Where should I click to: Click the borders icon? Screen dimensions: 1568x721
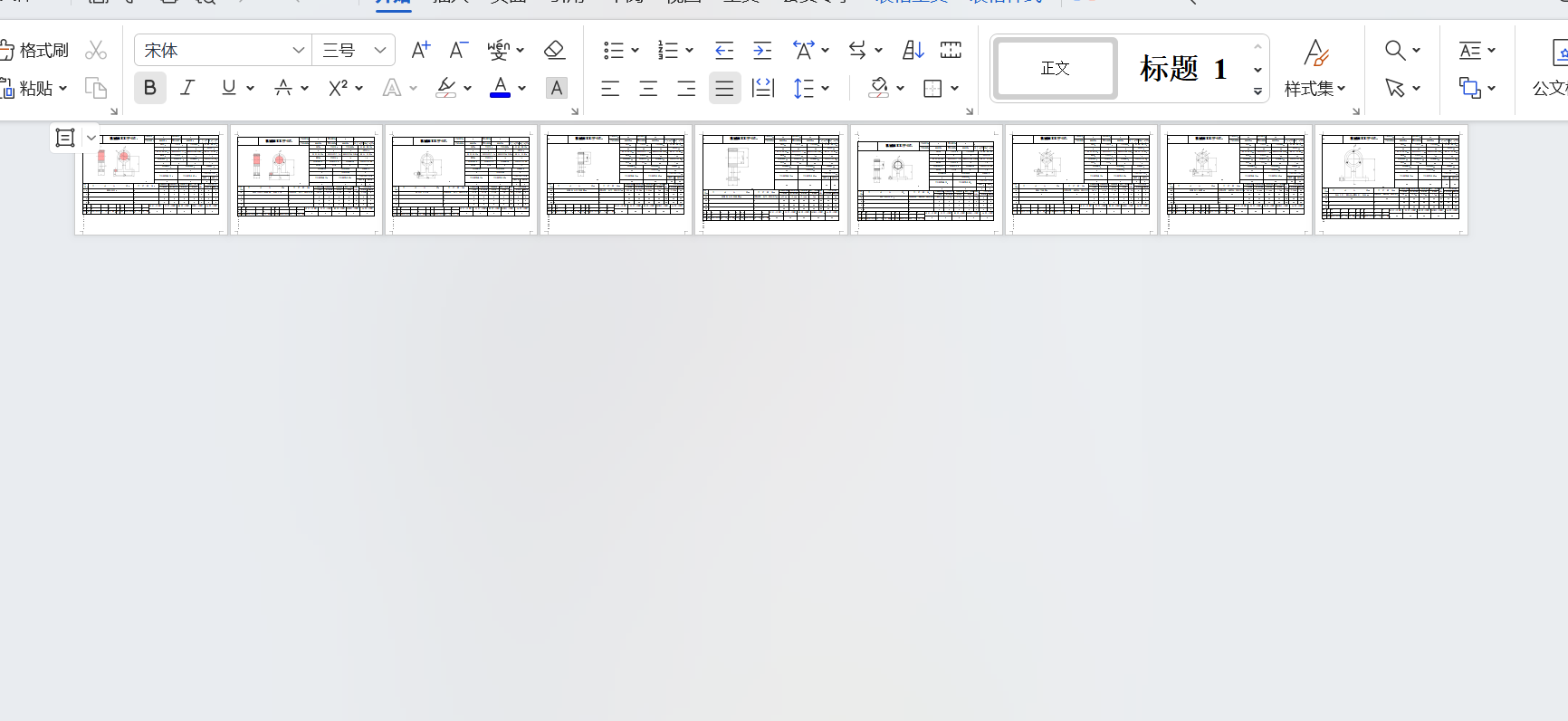point(932,88)
